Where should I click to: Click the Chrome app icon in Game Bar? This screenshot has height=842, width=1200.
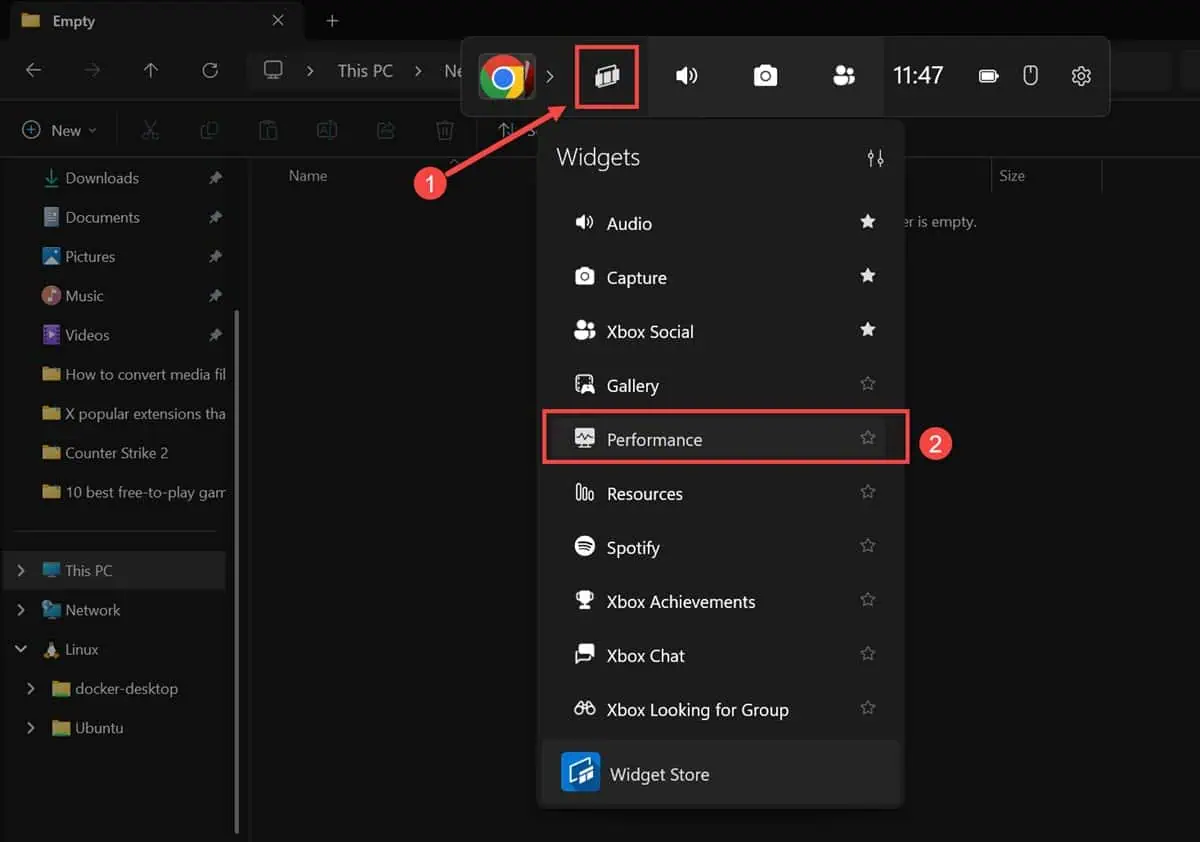[x=505, y=77]
